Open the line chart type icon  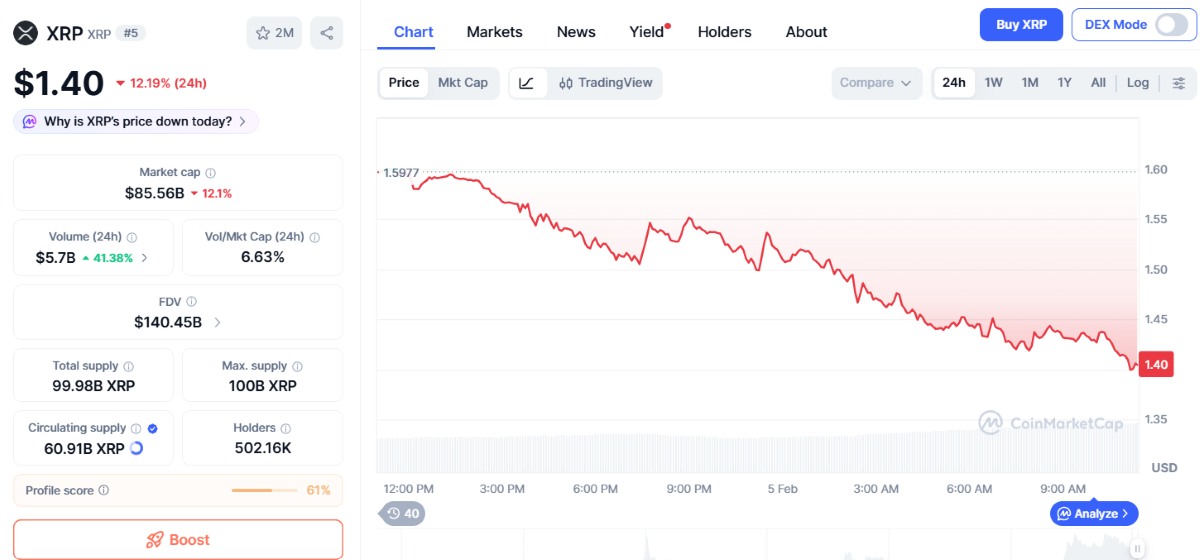527,83
